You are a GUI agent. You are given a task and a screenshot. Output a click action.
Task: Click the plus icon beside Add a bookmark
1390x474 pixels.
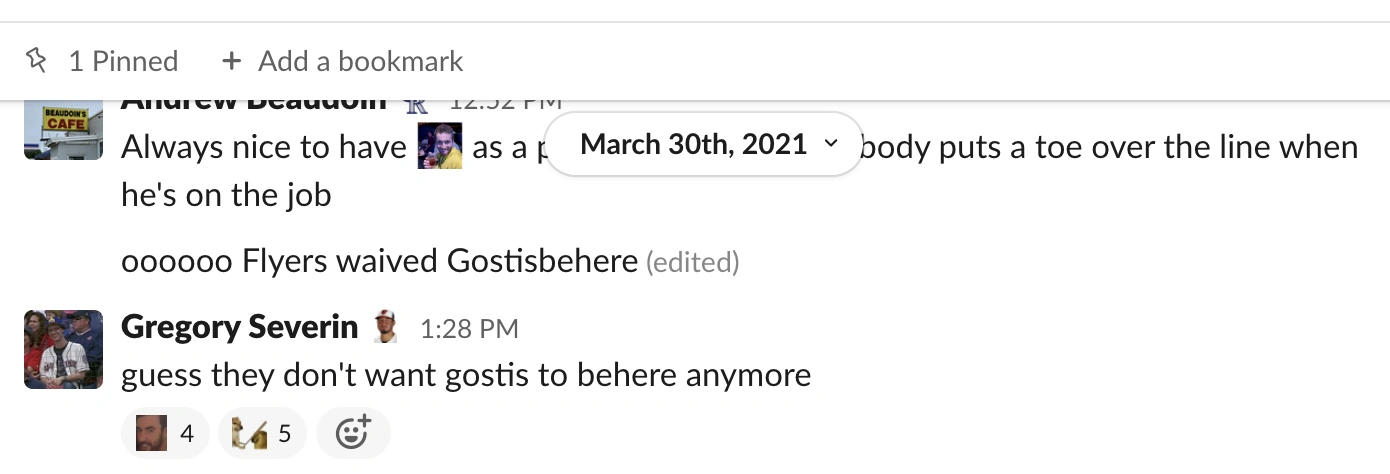232,62
